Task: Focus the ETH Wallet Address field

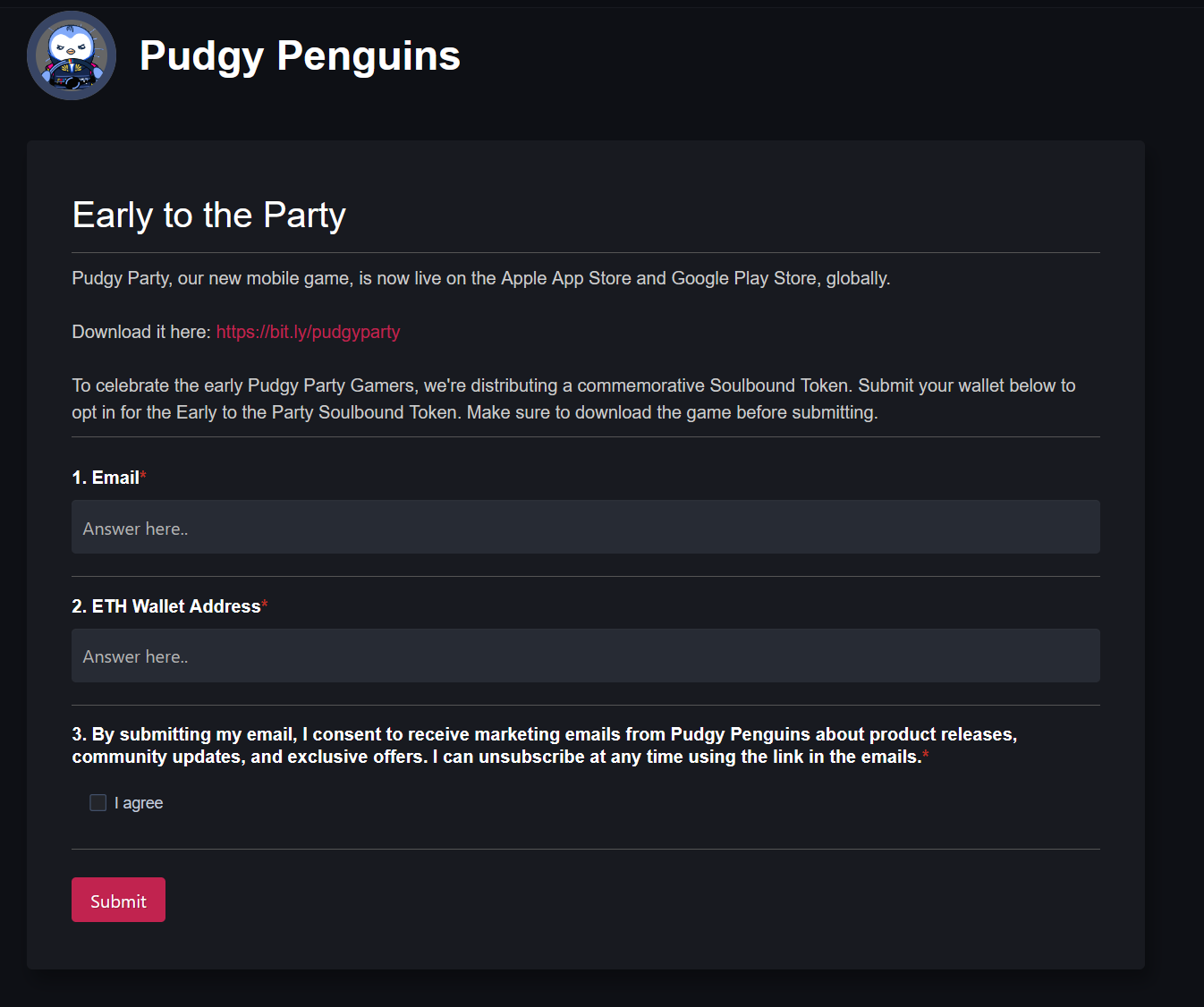Action: click(x=585, y=656)
